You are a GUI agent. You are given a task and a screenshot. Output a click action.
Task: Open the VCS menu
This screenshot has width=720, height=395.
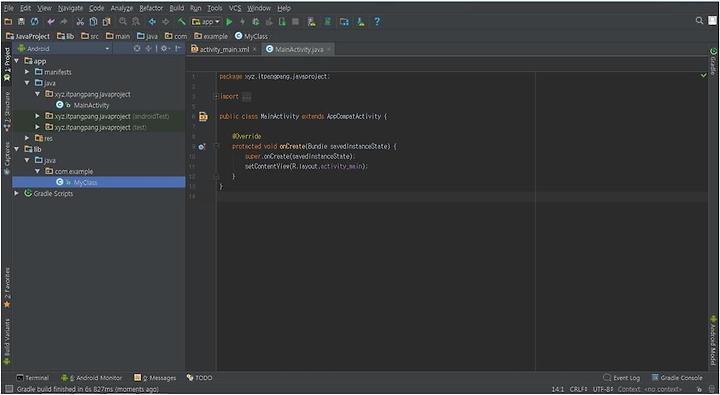coord(235,8)
